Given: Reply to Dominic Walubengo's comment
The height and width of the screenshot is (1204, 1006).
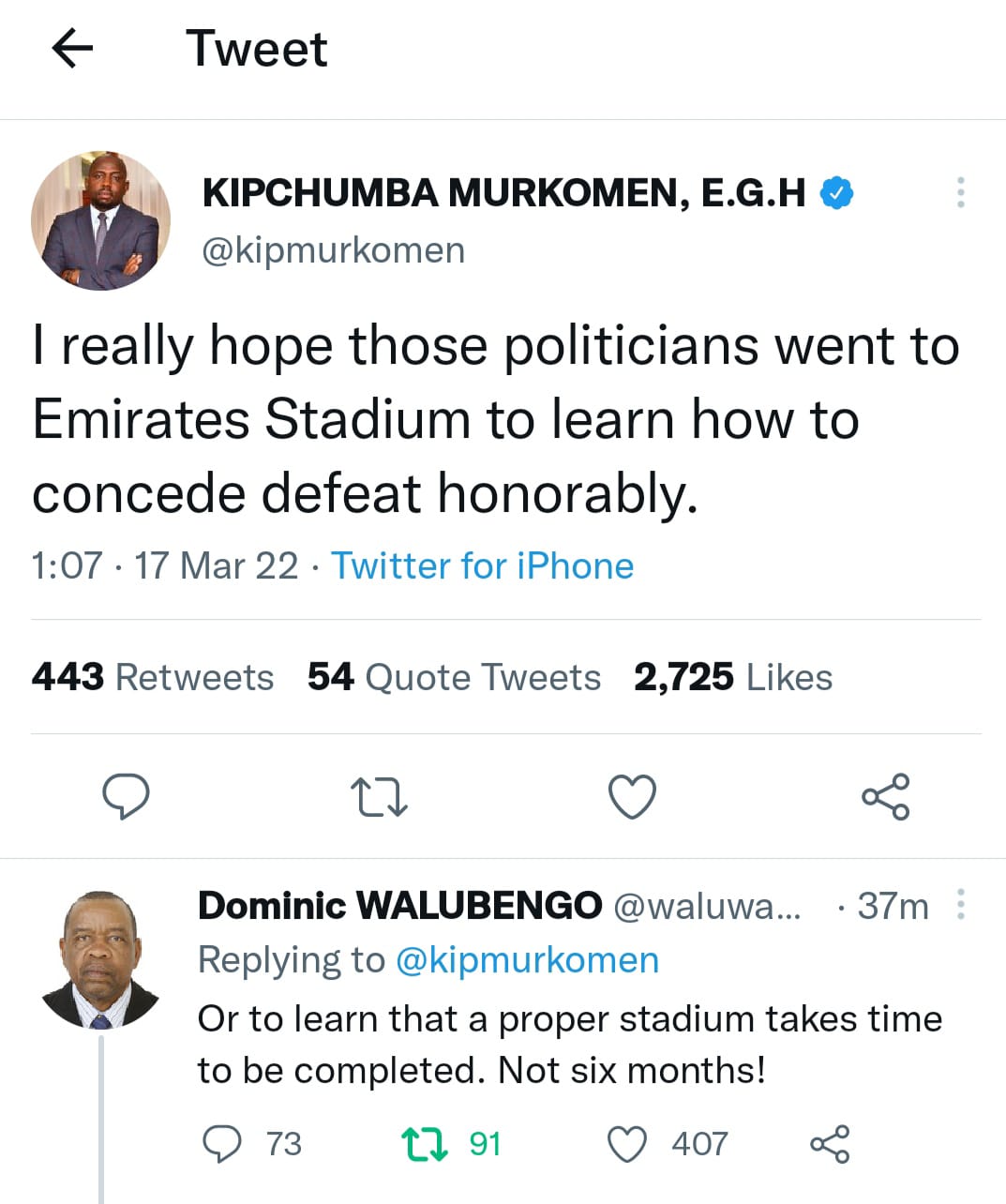Looking at the screenshot, I should coord(222,1144).
